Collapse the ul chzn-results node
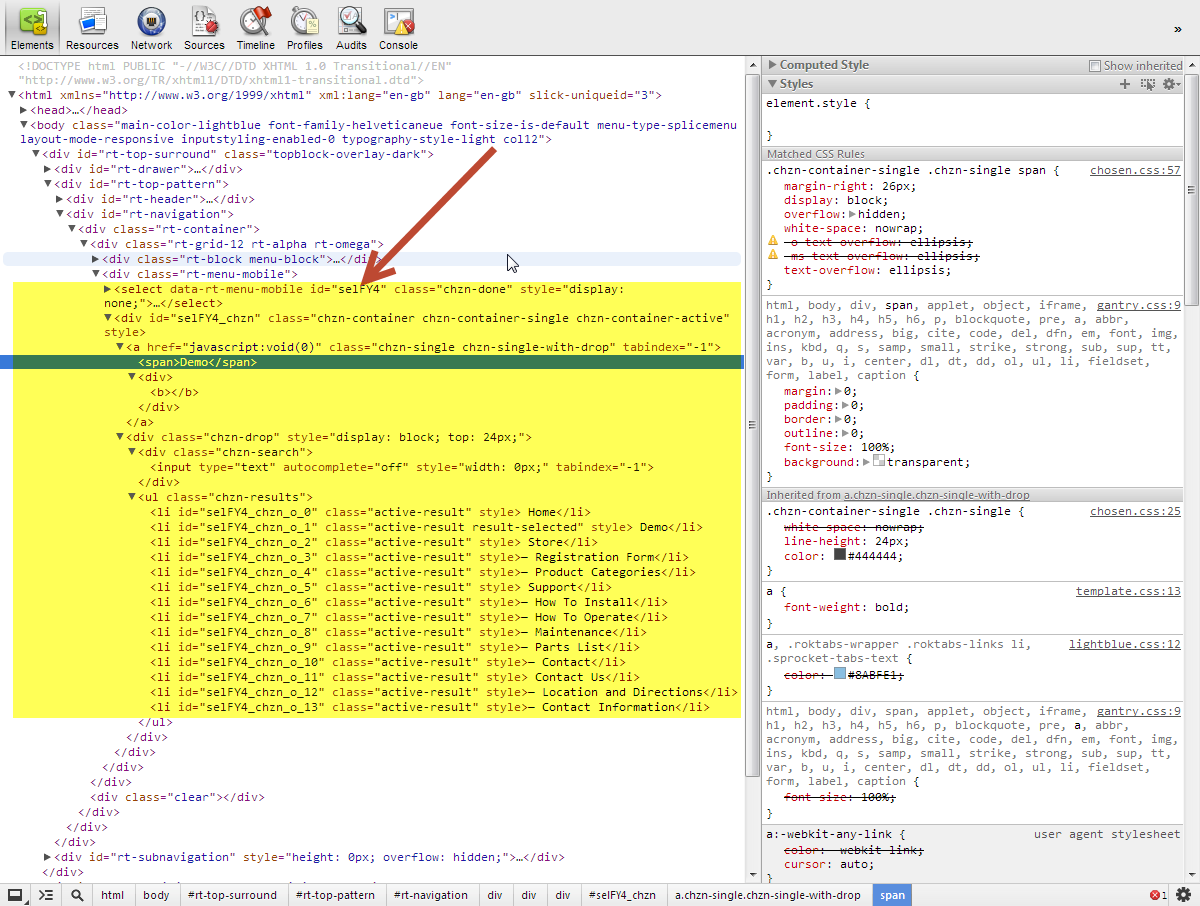The image size is (1200, 906). tap(133, 497)
